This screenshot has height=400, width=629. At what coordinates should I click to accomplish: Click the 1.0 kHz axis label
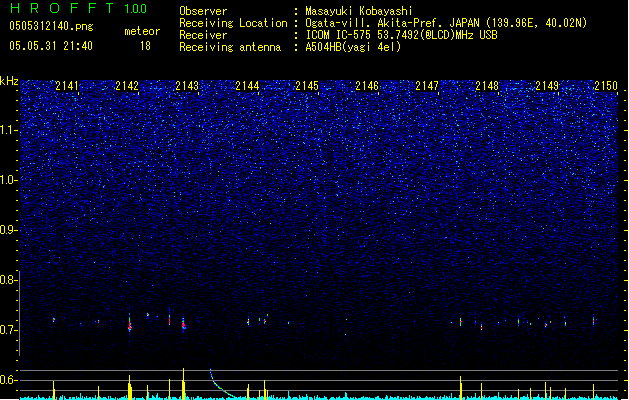[8, 180]
